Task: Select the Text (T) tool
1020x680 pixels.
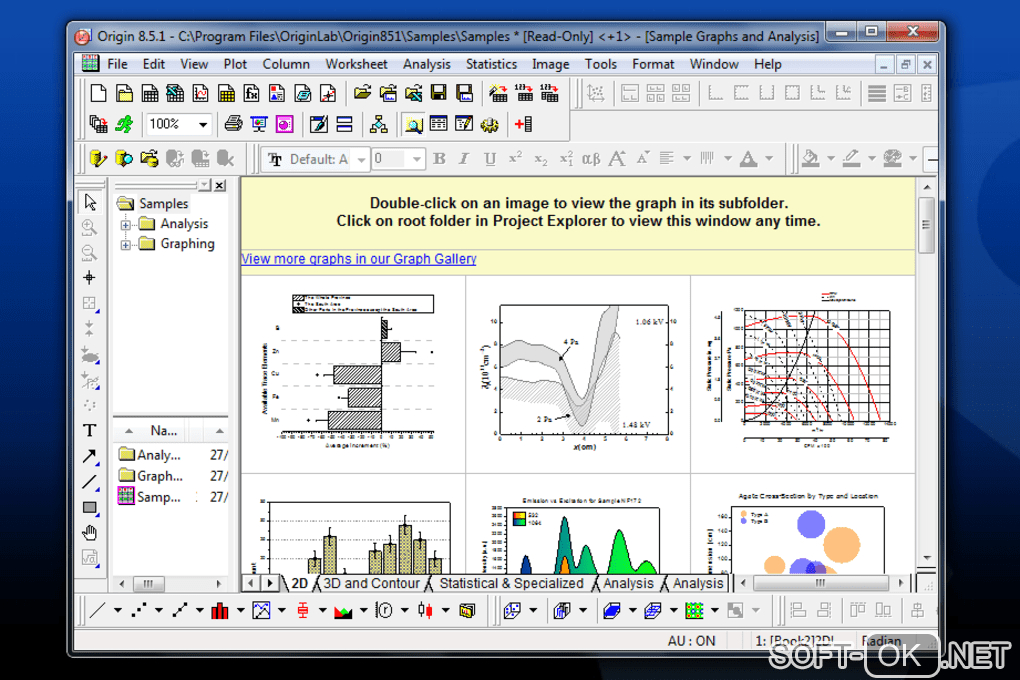Action: (90, 431)
